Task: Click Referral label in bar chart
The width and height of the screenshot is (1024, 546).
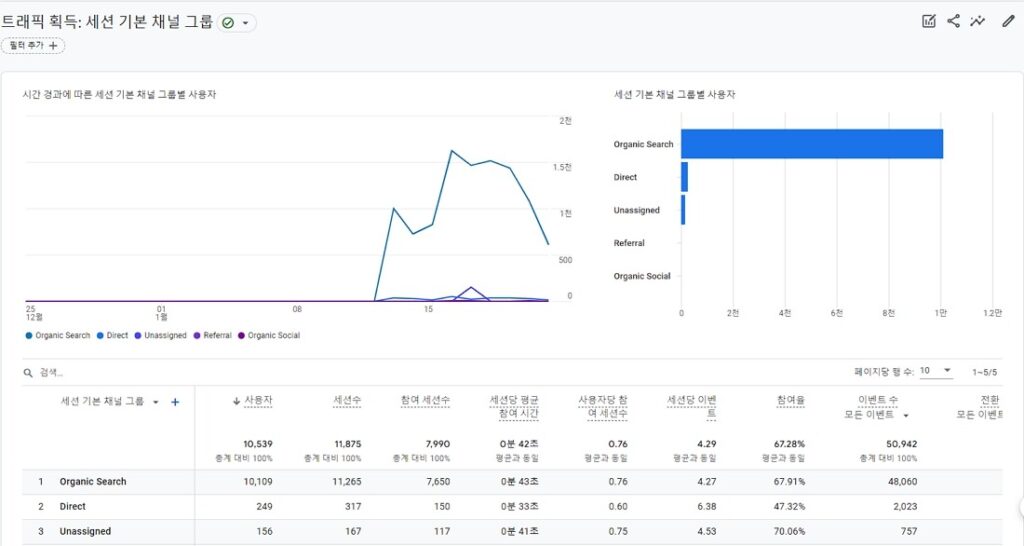Action: coord(629,243)
